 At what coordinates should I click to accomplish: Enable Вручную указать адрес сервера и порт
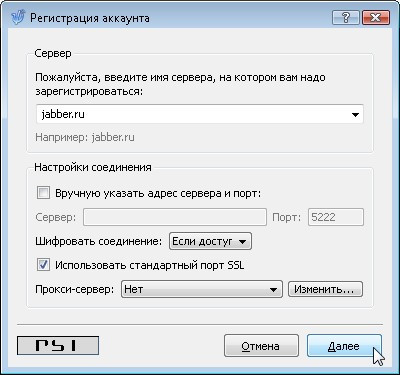coord(43,193)
